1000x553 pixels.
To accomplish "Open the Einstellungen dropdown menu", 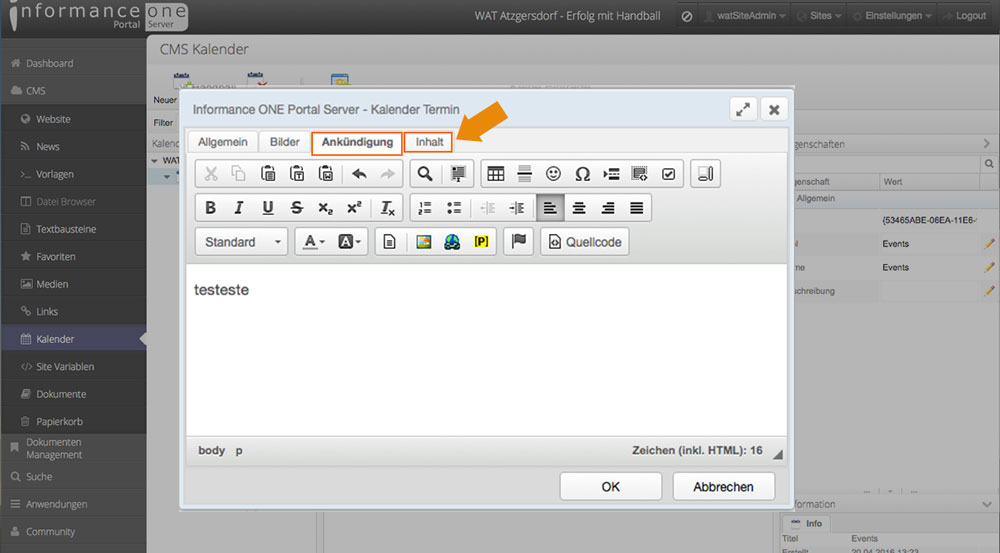I will (892, 16).
